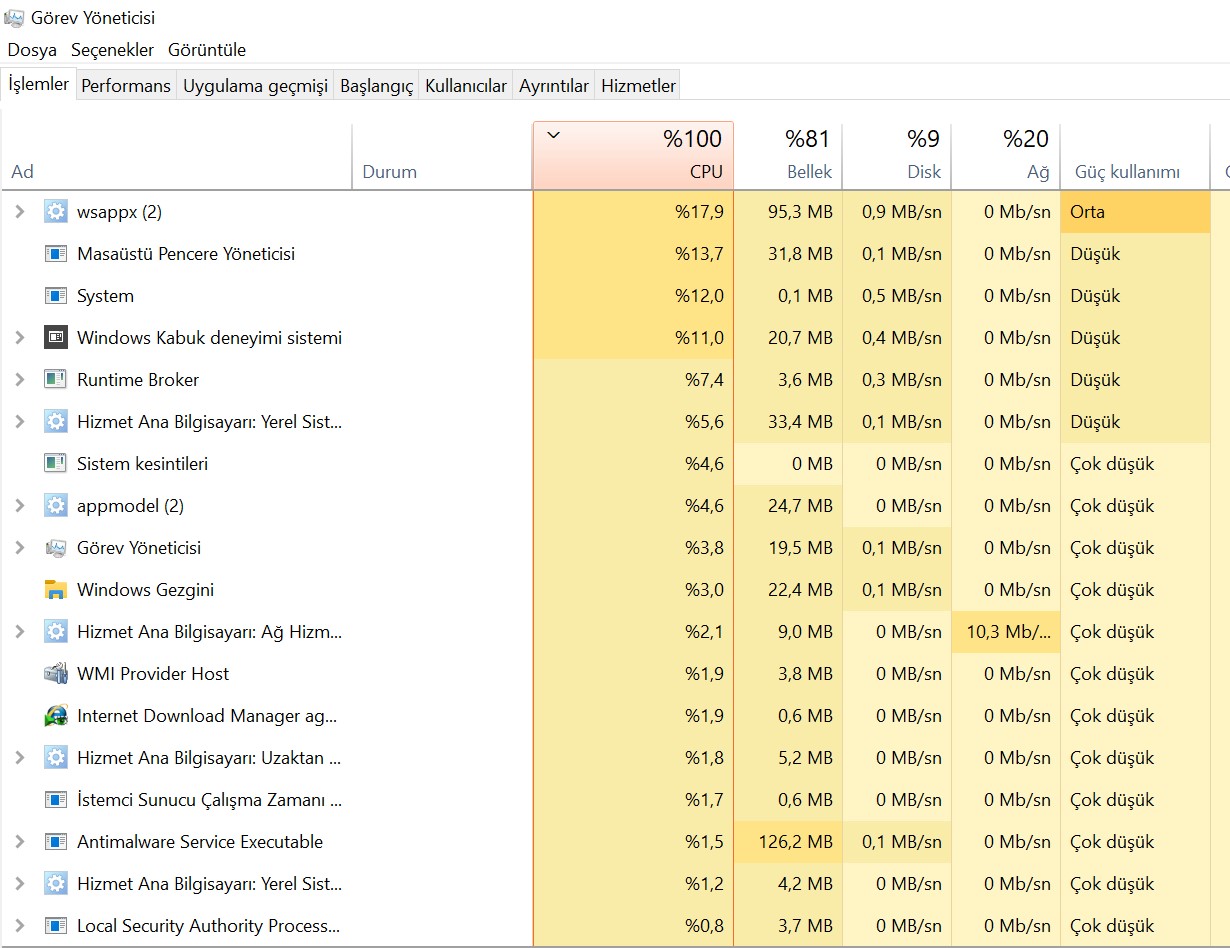Sort by the Güç kullanımı column header
Image resolution: width=1230 pixels, height=948 pixels.
1135,156
